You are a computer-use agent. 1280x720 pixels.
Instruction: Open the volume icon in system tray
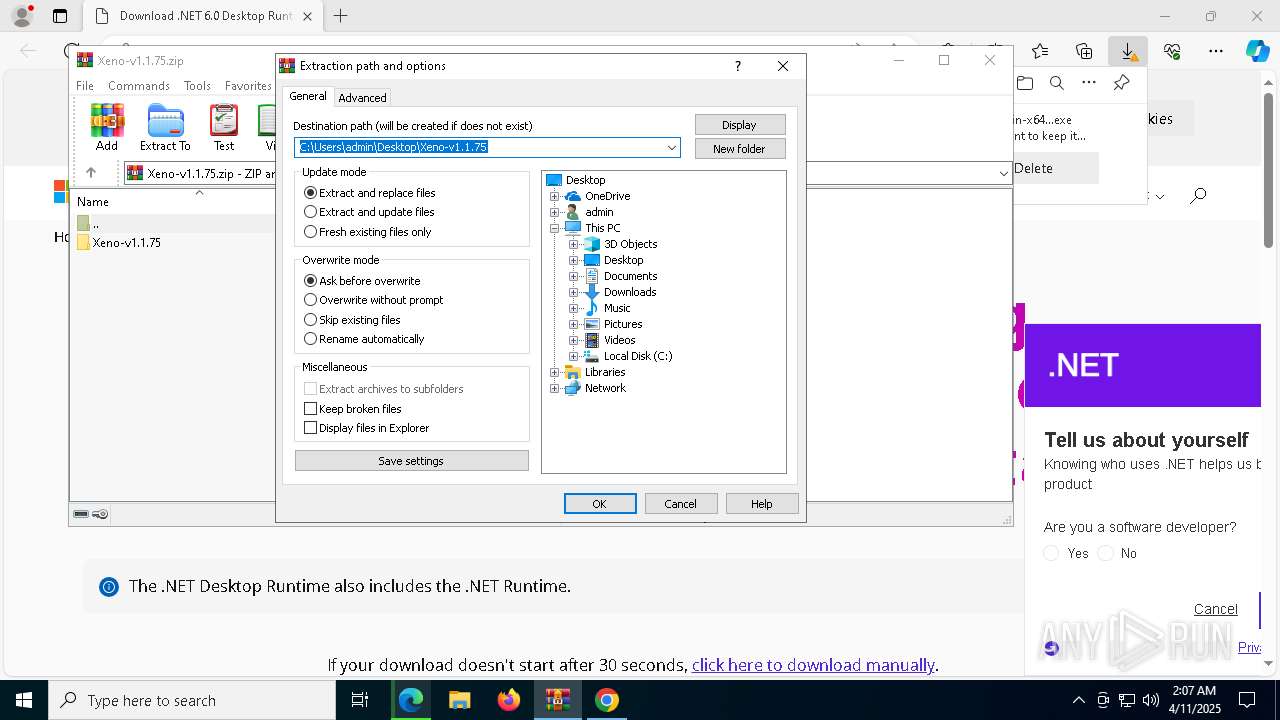click(x=1151, y=700)
